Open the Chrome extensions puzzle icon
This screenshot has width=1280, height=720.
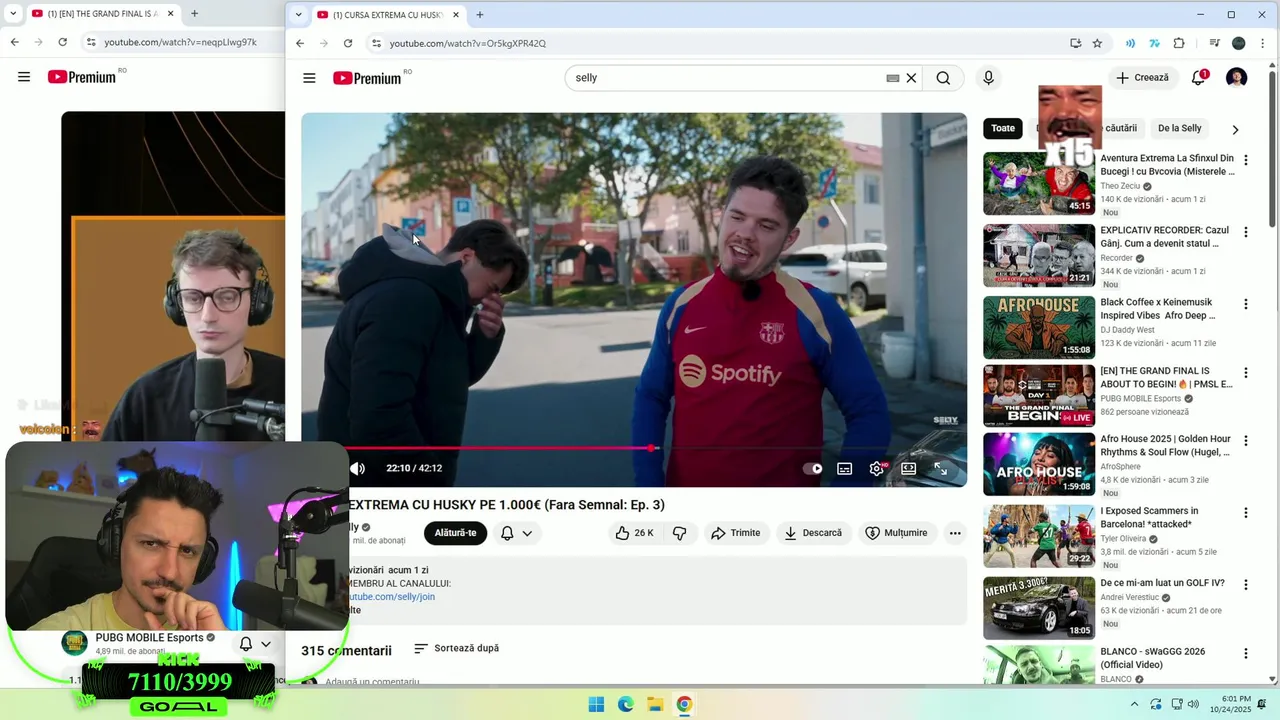pos(1179,43)
